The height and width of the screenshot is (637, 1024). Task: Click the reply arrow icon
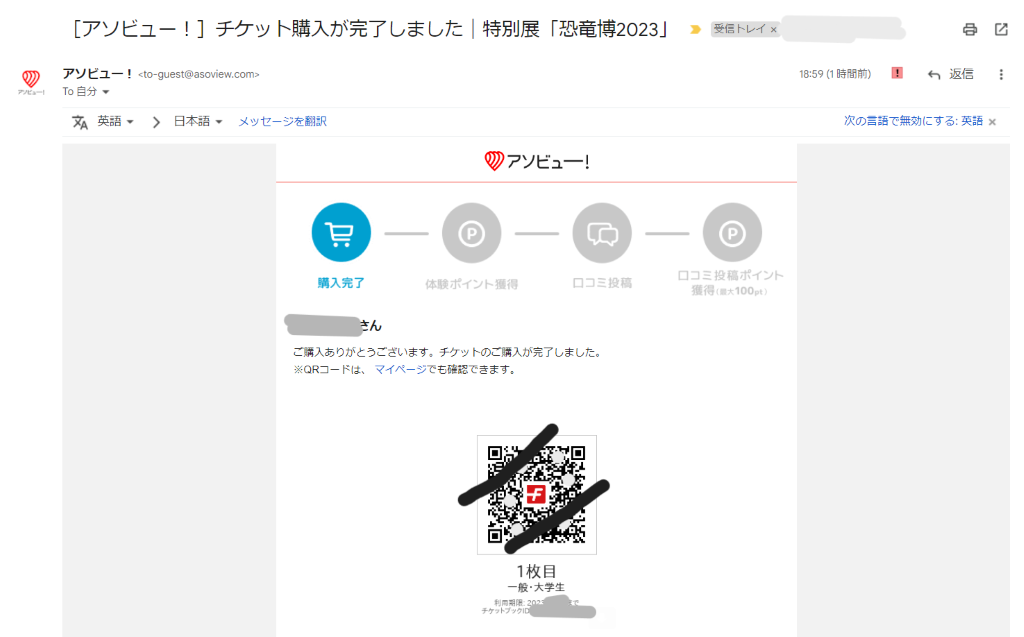pos(934,74)
